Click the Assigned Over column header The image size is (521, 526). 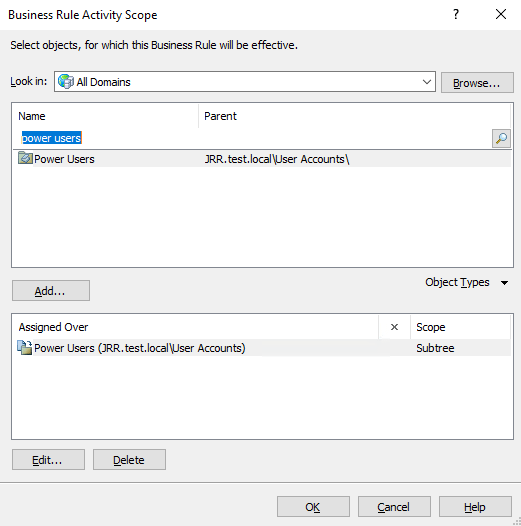[196, 327]
